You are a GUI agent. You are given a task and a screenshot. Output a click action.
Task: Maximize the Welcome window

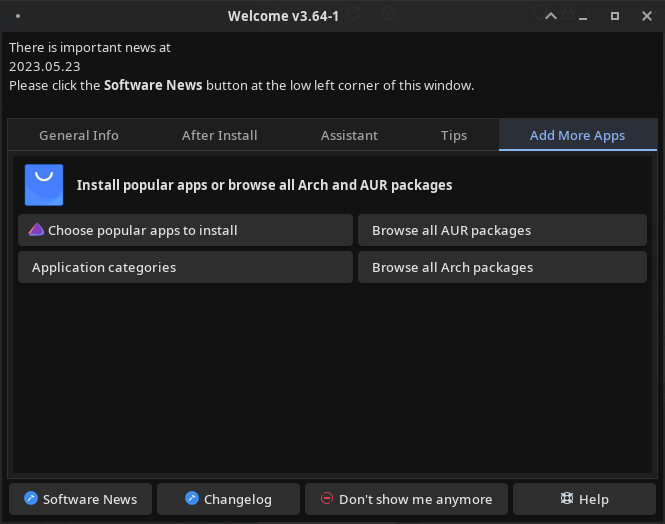pos(615,17)
